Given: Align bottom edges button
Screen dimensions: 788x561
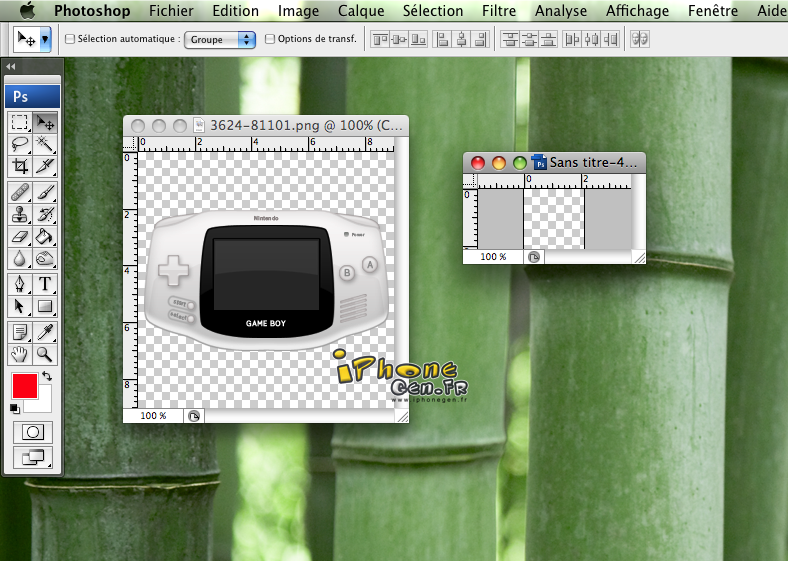Looking at the screenshot, I should pos(418,39).
